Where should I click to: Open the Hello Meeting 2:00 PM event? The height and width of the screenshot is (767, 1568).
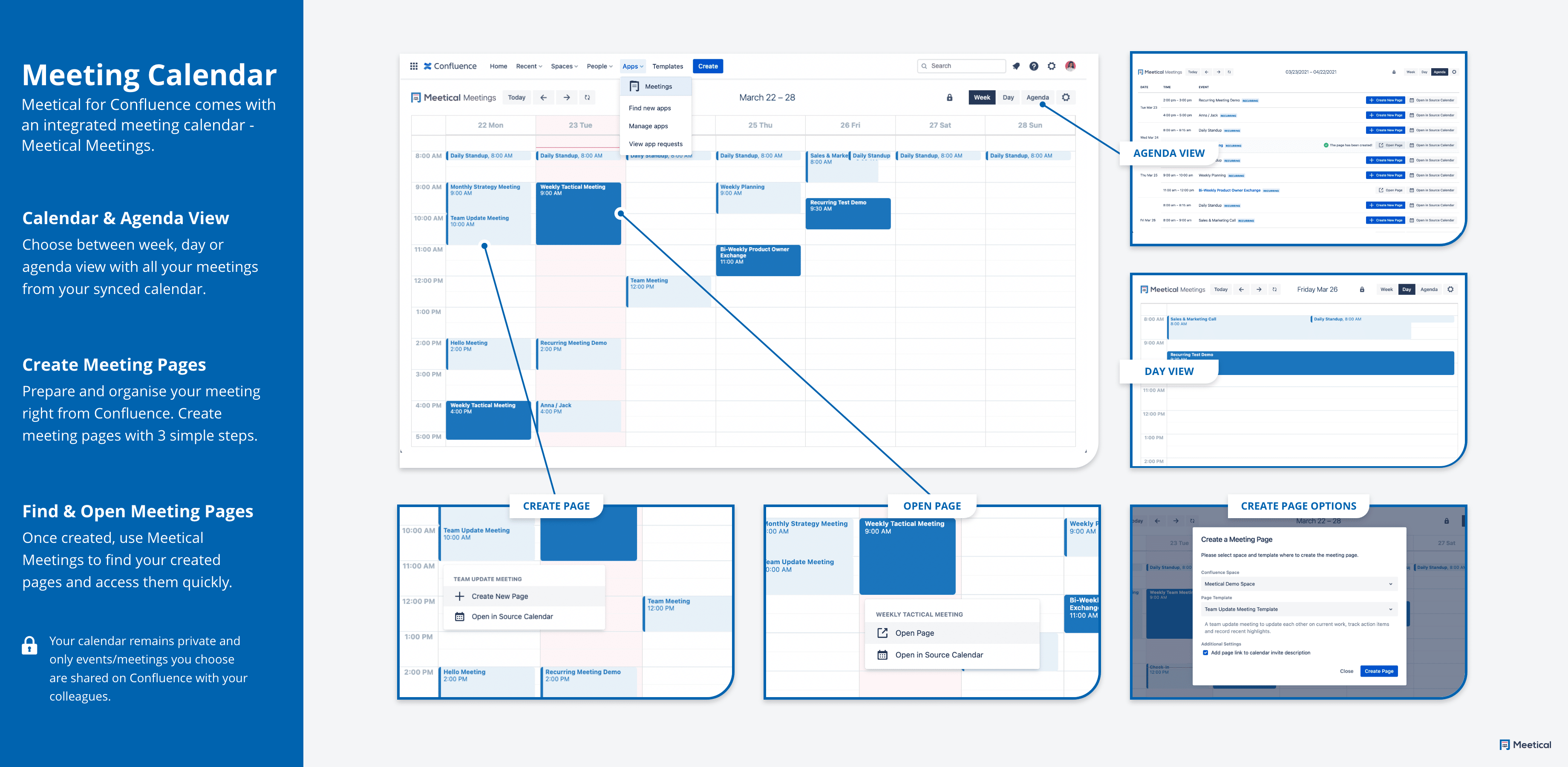488,354
